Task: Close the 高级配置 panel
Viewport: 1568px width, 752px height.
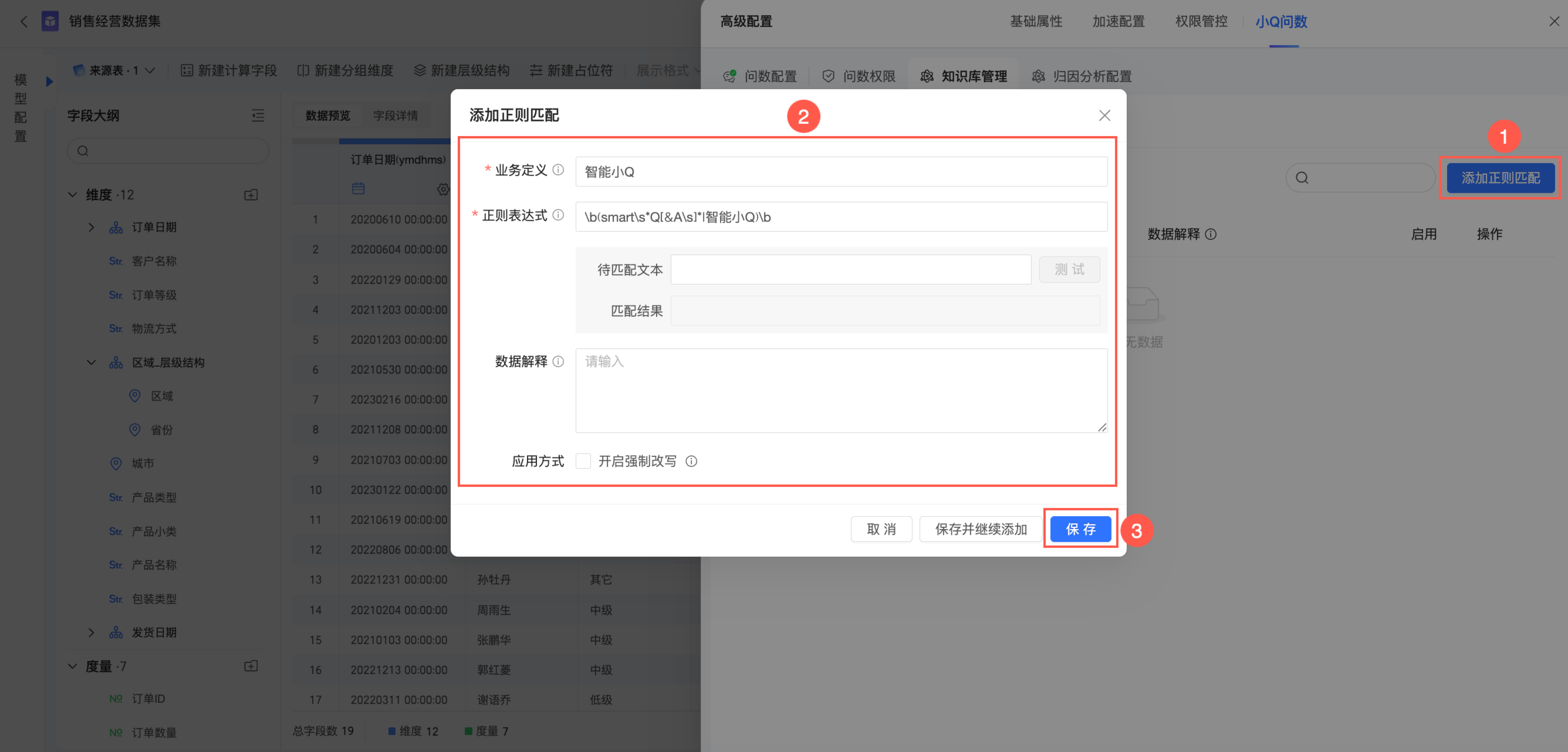Action: [1554, 22]
